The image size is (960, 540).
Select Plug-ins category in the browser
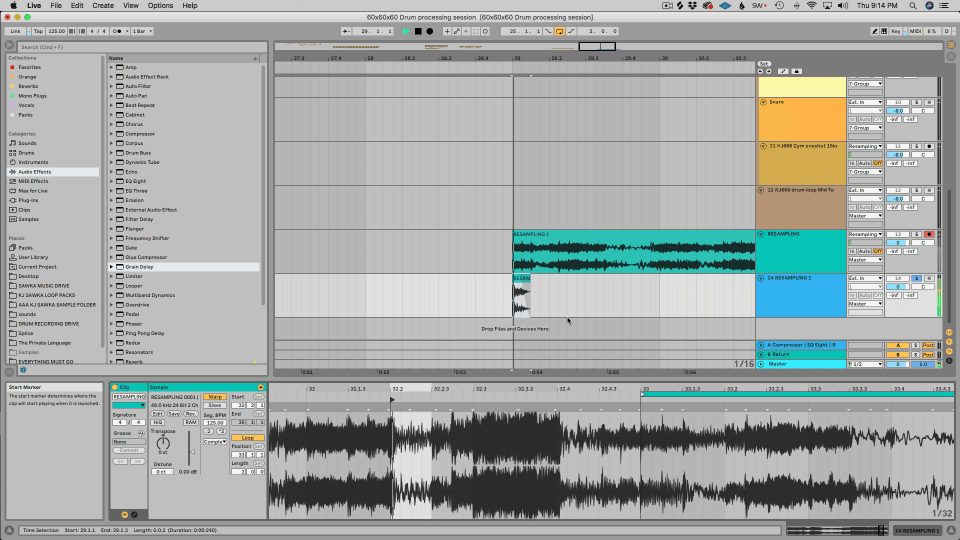tap(28, 200)
